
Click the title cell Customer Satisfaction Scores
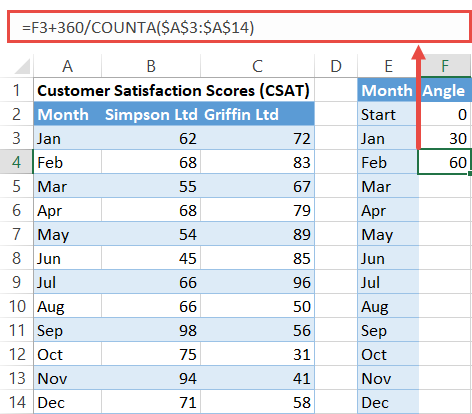174,90
